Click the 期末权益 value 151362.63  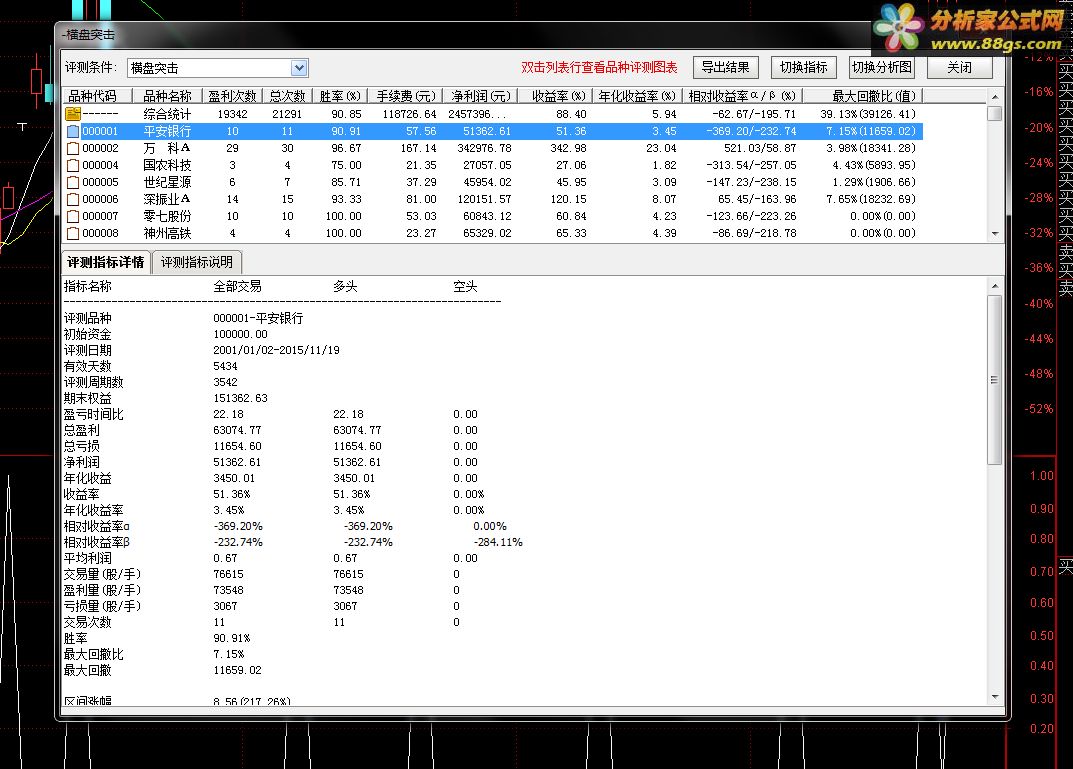(x=240, y=398)
